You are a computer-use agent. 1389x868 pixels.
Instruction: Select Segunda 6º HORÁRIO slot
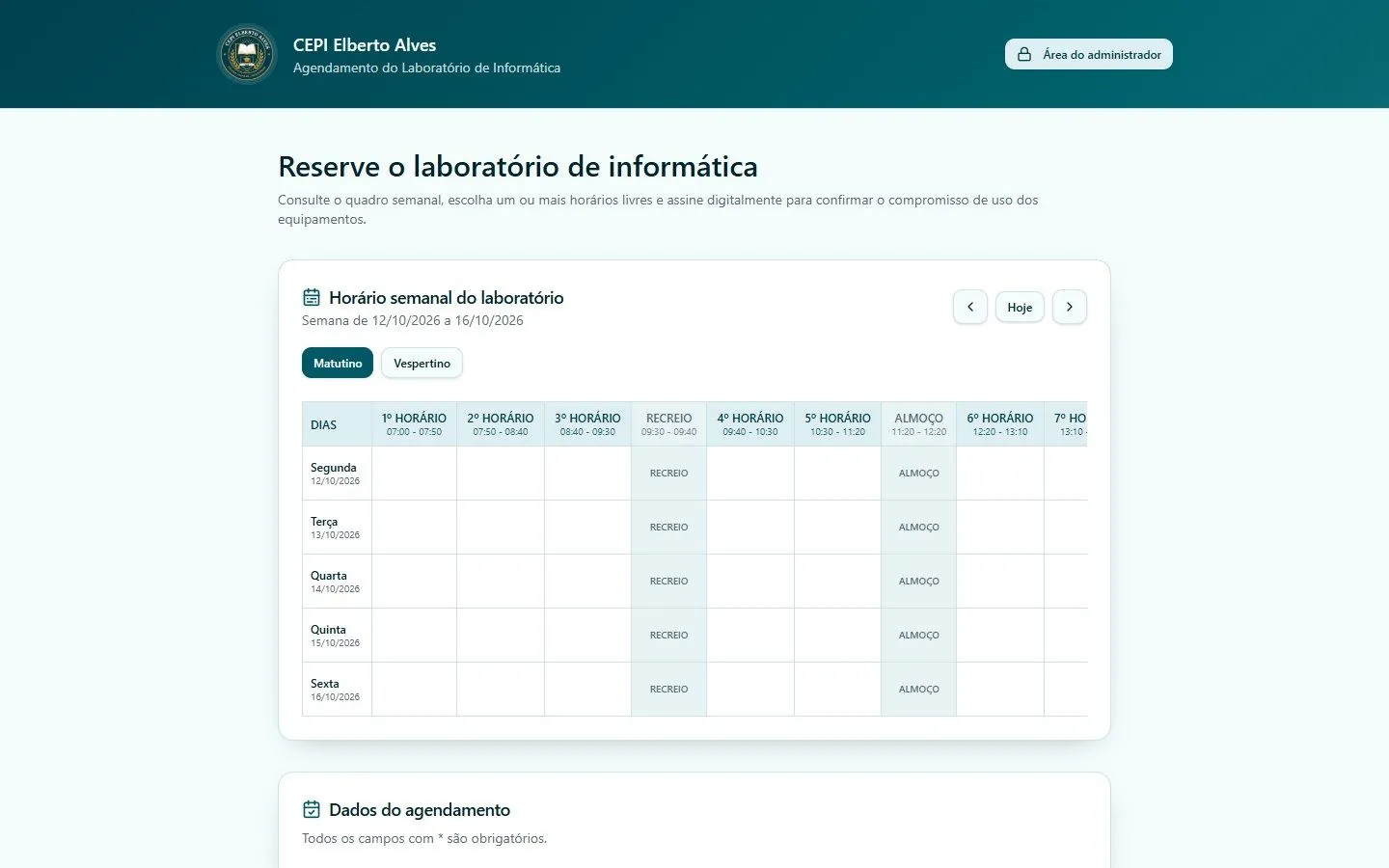(1000, 474)
